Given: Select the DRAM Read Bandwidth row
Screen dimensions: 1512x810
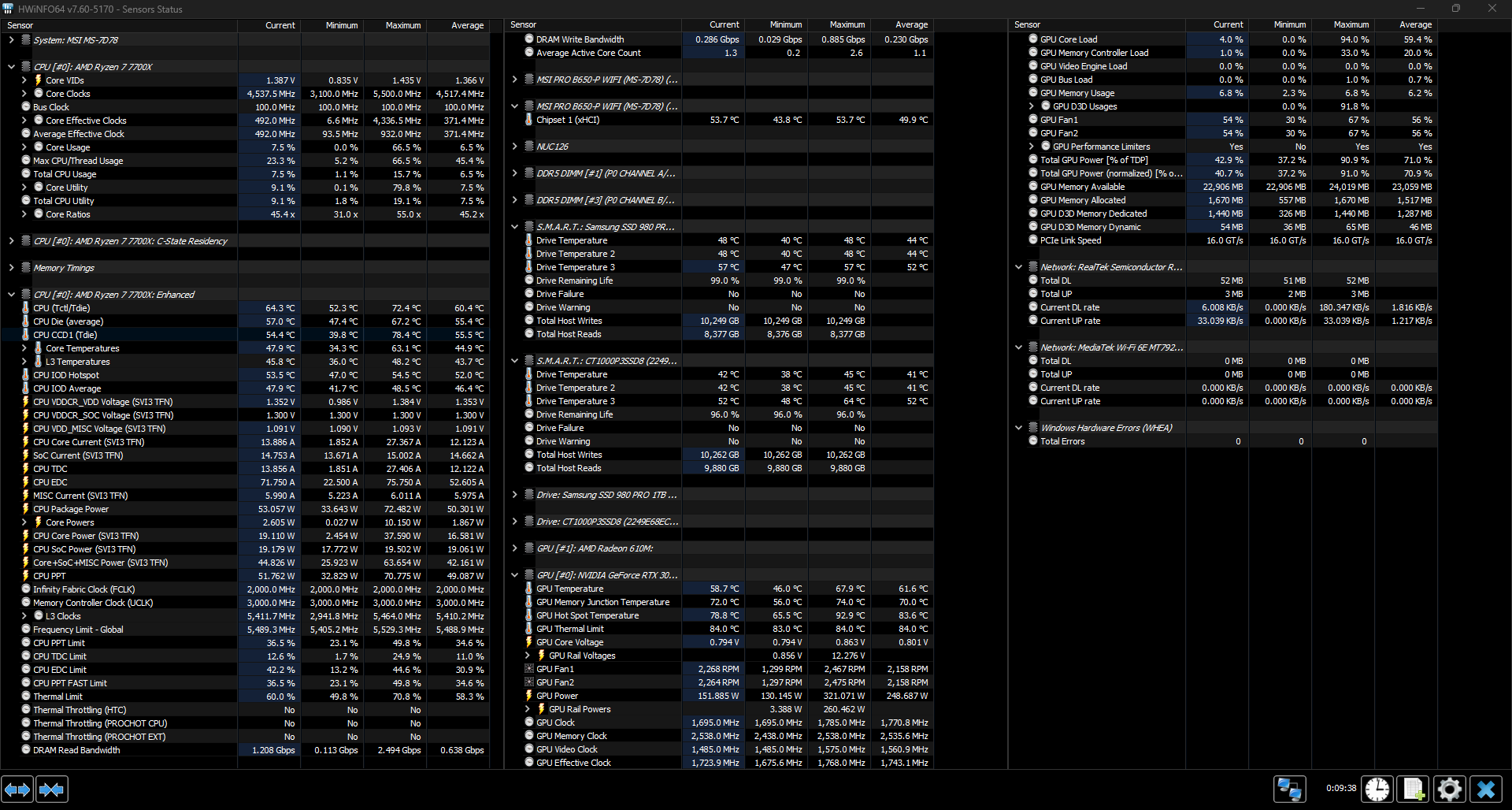Looking at the screenshot, I should (245, 750).
